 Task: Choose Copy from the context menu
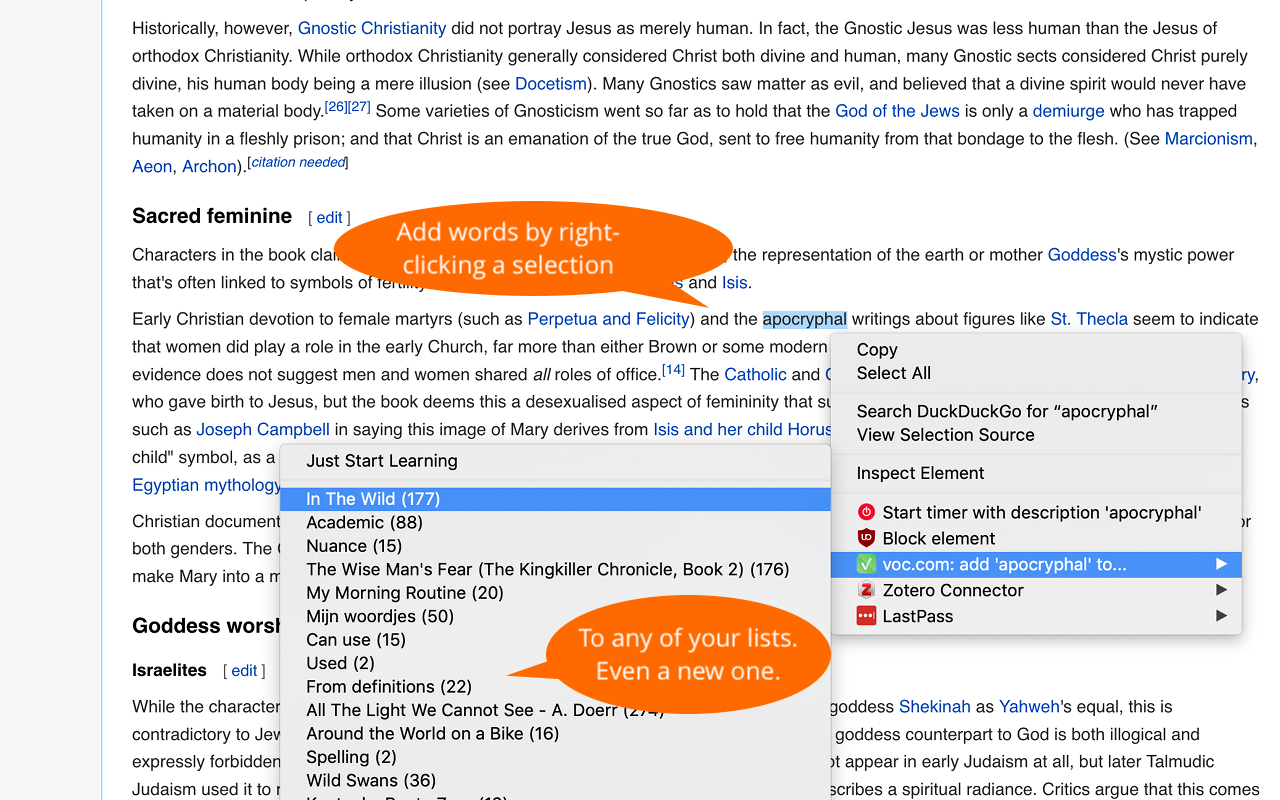pos(1036,350)
